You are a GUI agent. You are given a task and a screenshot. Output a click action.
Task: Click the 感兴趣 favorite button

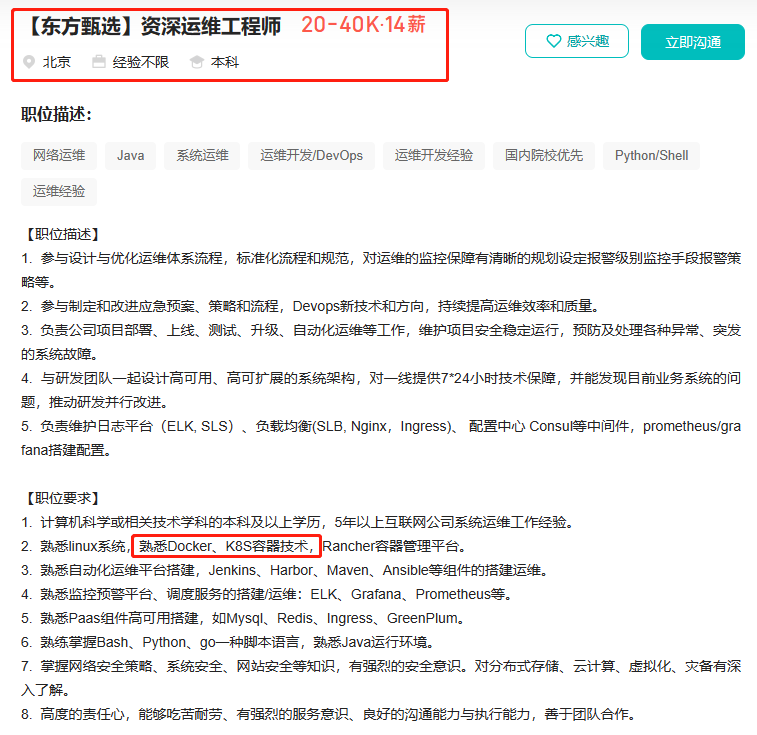(x=576, y=41)
